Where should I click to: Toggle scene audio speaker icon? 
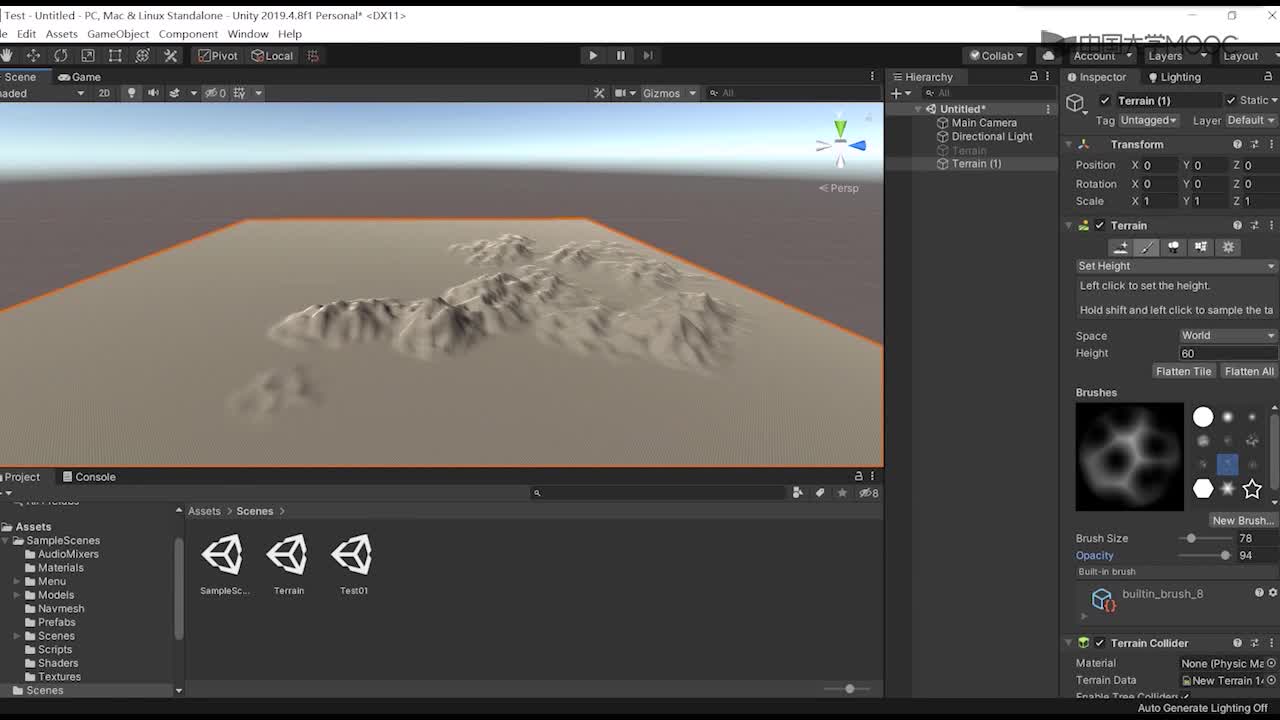click(x=153, y=93)
